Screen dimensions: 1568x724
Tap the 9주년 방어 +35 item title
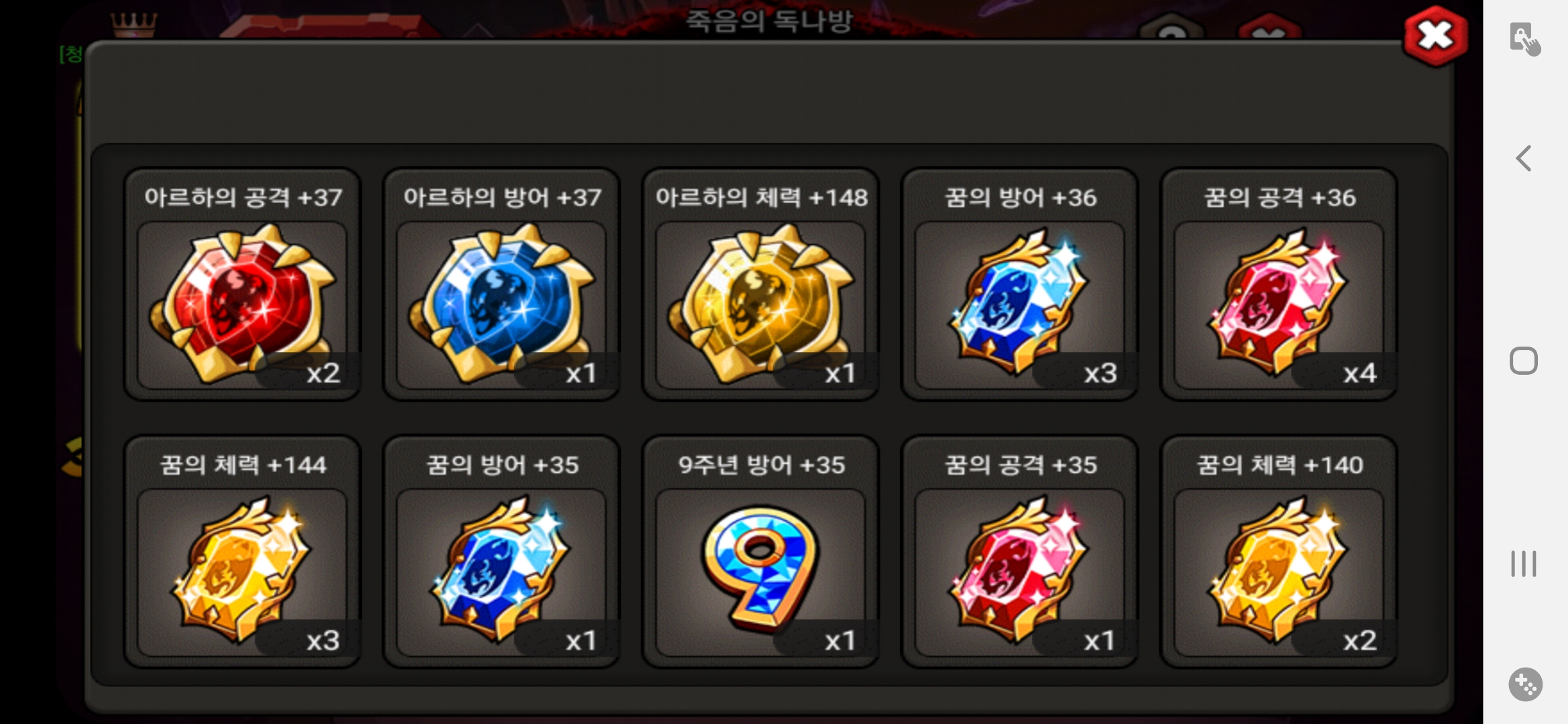(761, 465)
